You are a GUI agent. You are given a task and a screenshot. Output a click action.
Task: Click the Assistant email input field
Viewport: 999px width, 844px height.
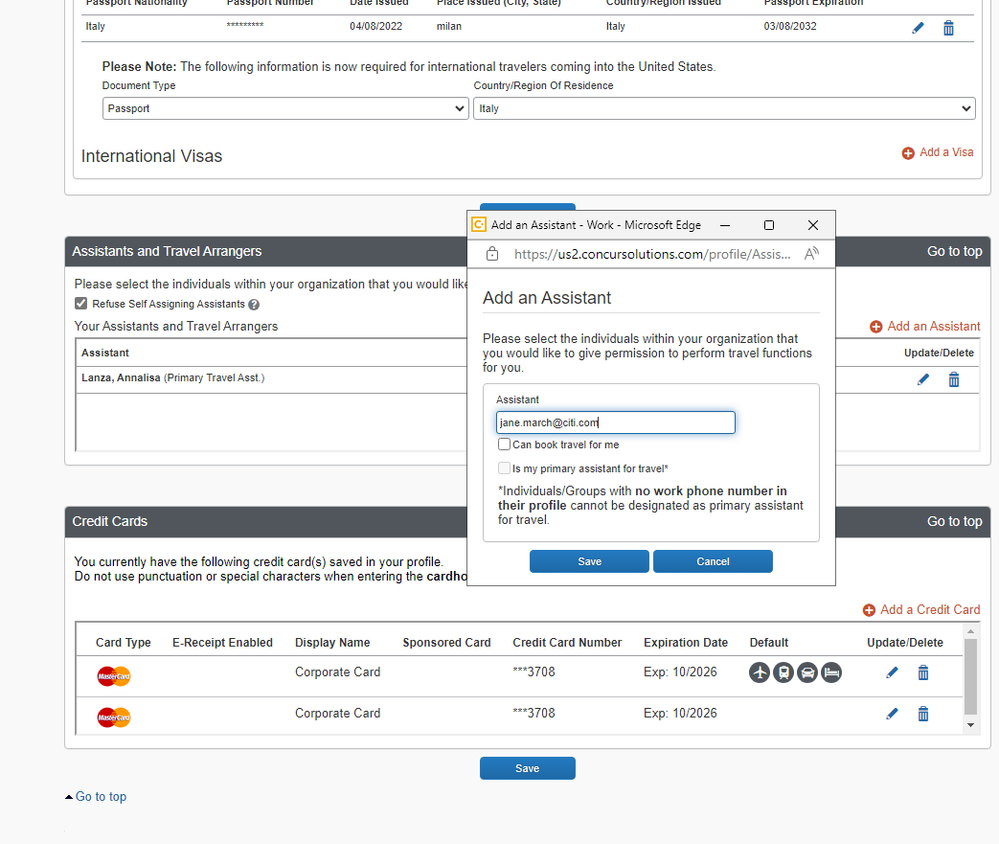pyautogui.click(x=615, y=422)
